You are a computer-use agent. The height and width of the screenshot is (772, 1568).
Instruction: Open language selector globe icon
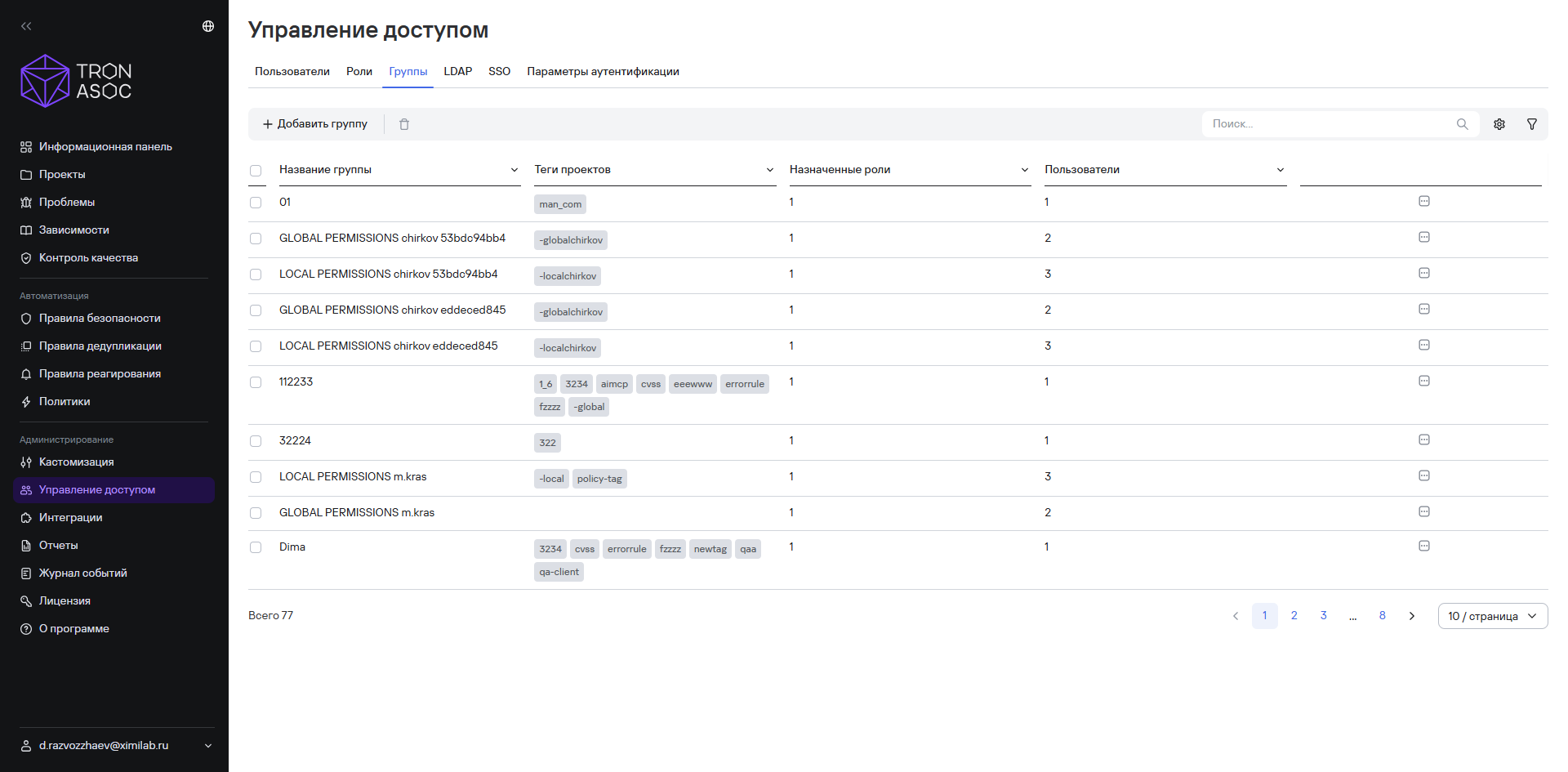pos(208,26)
